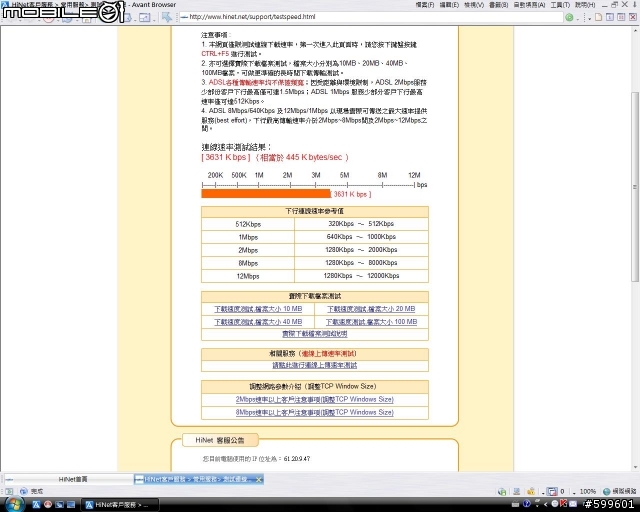Click the 20 MB download speed test link
The image size is (640, 512).
click(x=371, y=309)
